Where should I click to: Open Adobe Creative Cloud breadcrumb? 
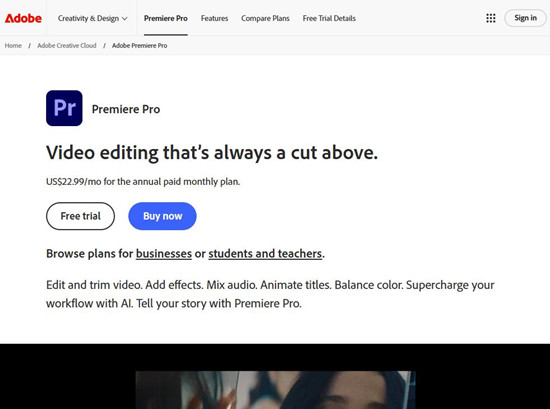point(67,46)
